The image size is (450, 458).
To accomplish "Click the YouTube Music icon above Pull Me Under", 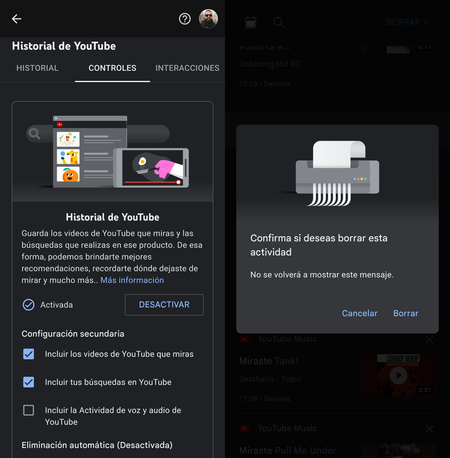I will click(245, 429).
